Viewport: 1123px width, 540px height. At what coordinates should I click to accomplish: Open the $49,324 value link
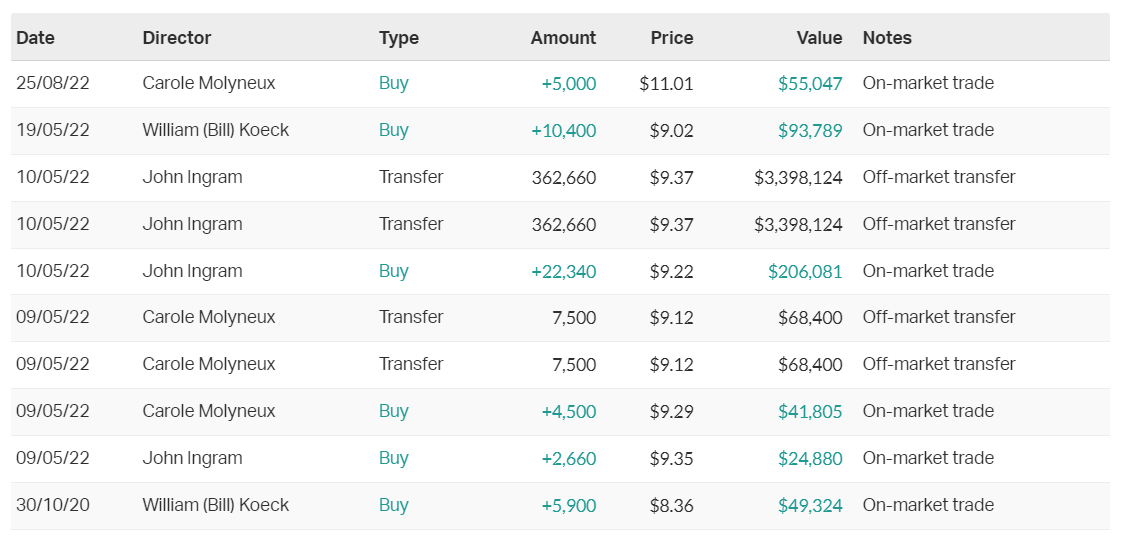tap(810, 505)
